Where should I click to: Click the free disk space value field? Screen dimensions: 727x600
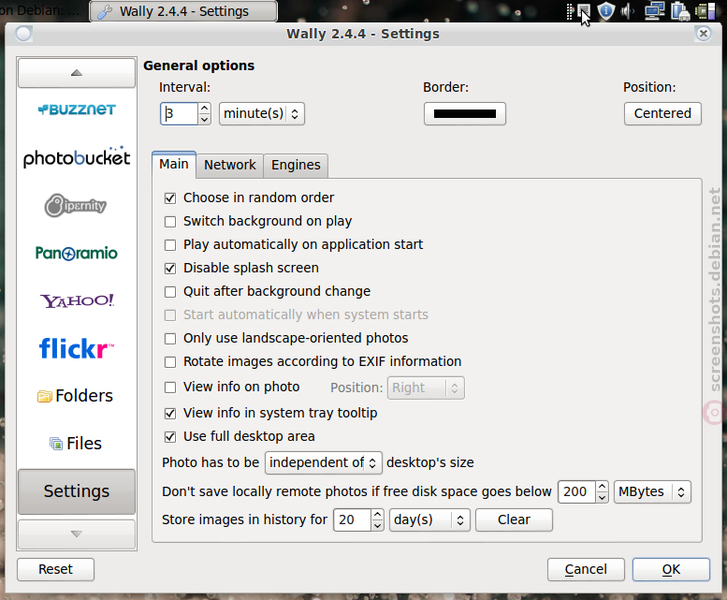coord(577,492)
